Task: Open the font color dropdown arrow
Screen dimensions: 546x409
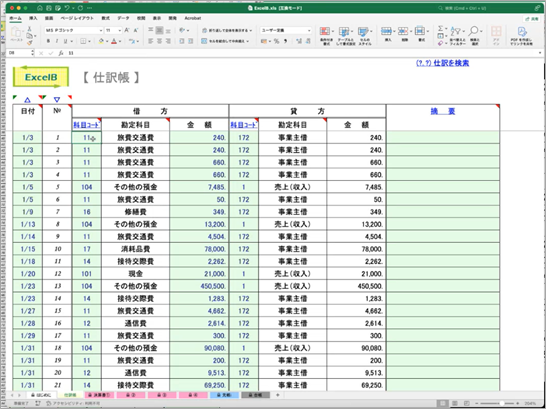Action: click(120, 41)
